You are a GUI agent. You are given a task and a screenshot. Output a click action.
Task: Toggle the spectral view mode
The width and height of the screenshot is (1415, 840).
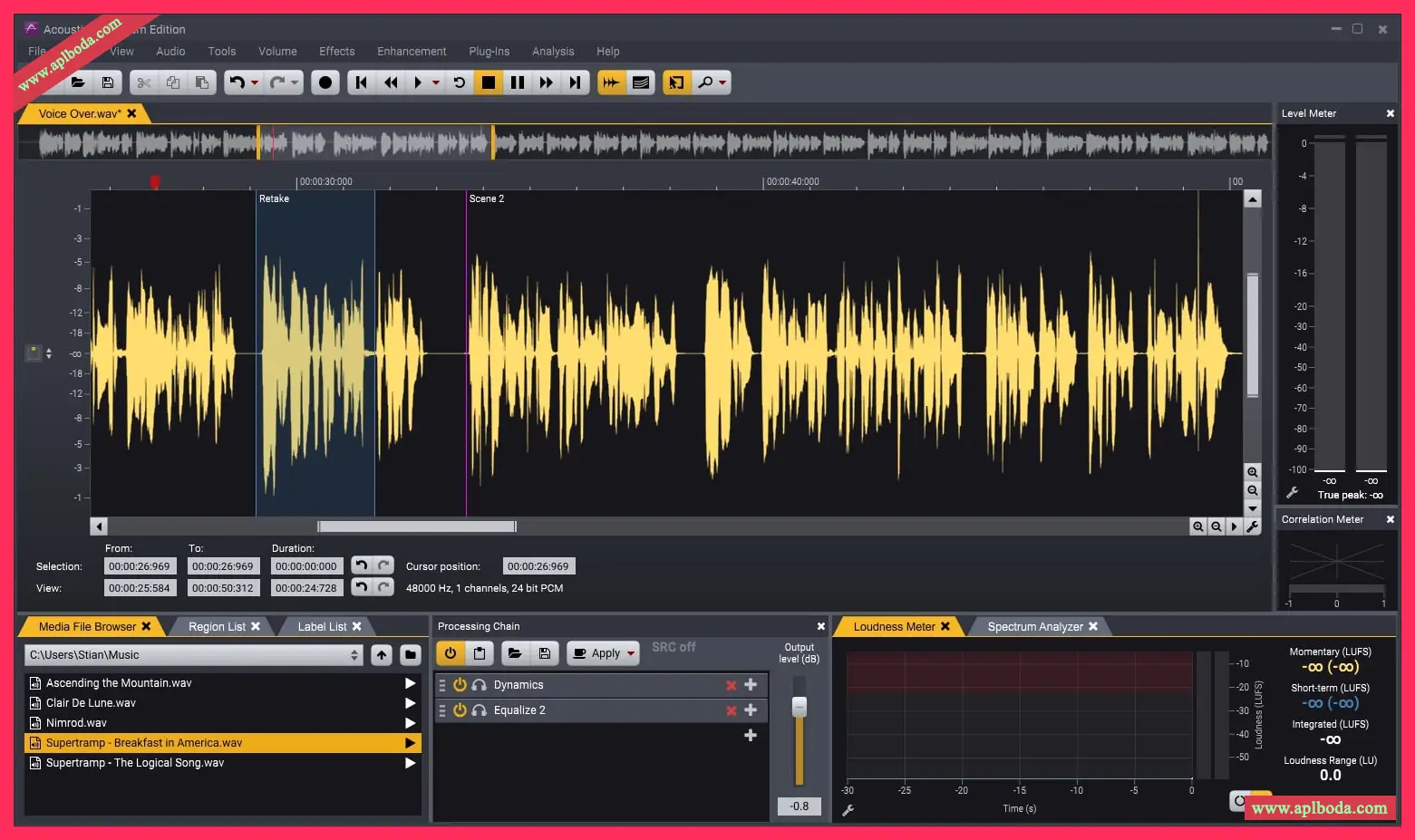[x=641, y=82]
